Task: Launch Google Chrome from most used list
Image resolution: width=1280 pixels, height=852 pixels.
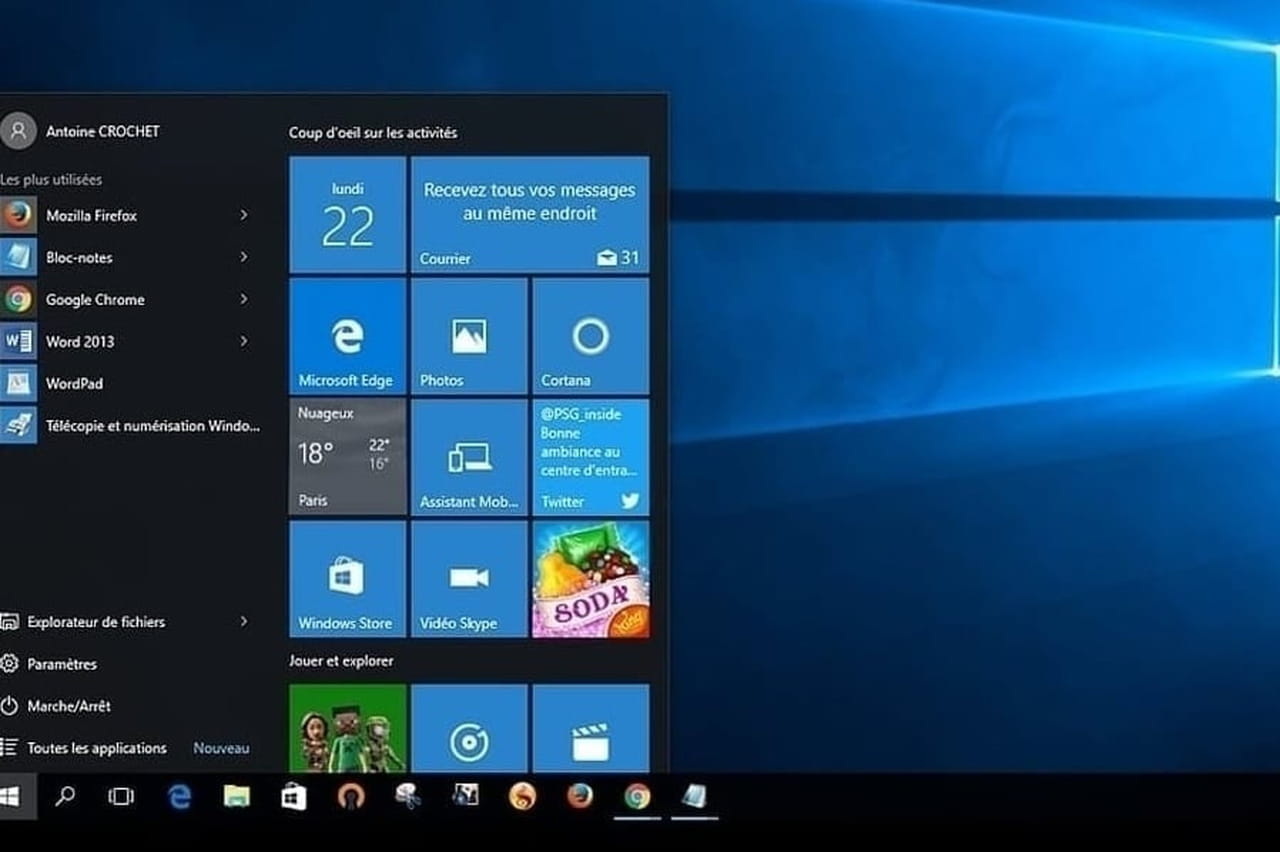Action: pos(130,299)
